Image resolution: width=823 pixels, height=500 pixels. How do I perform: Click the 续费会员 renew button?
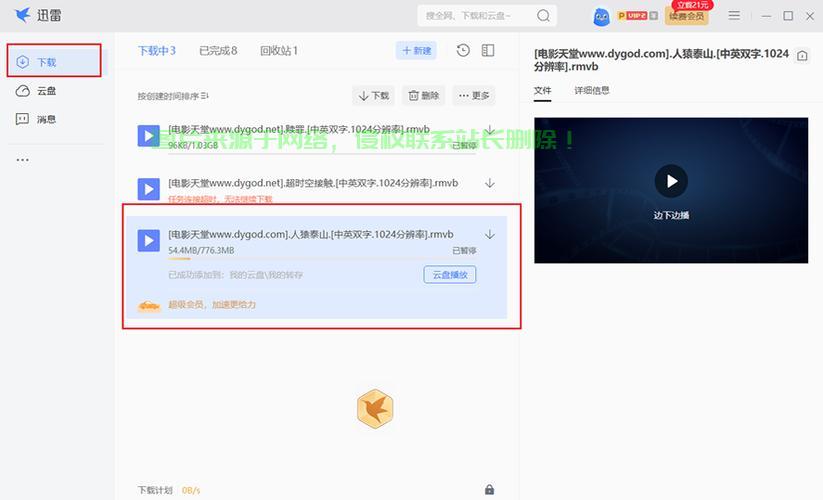pos(687,16)
